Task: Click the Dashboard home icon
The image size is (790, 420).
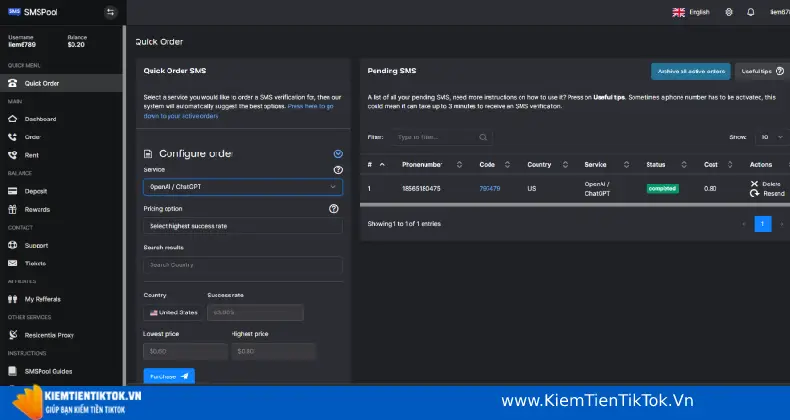Action: (x=13, y=119)
